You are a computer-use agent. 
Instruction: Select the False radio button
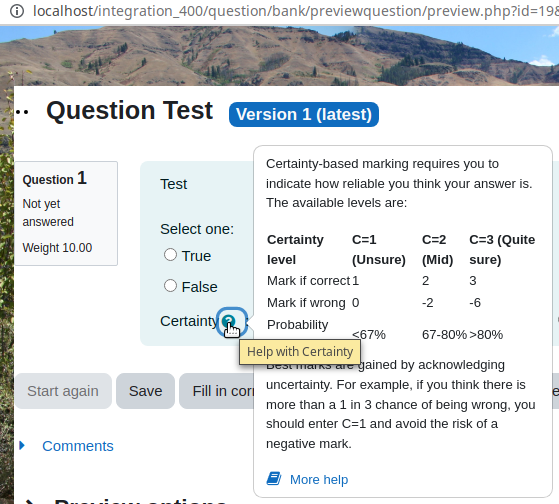coord(170,286)
